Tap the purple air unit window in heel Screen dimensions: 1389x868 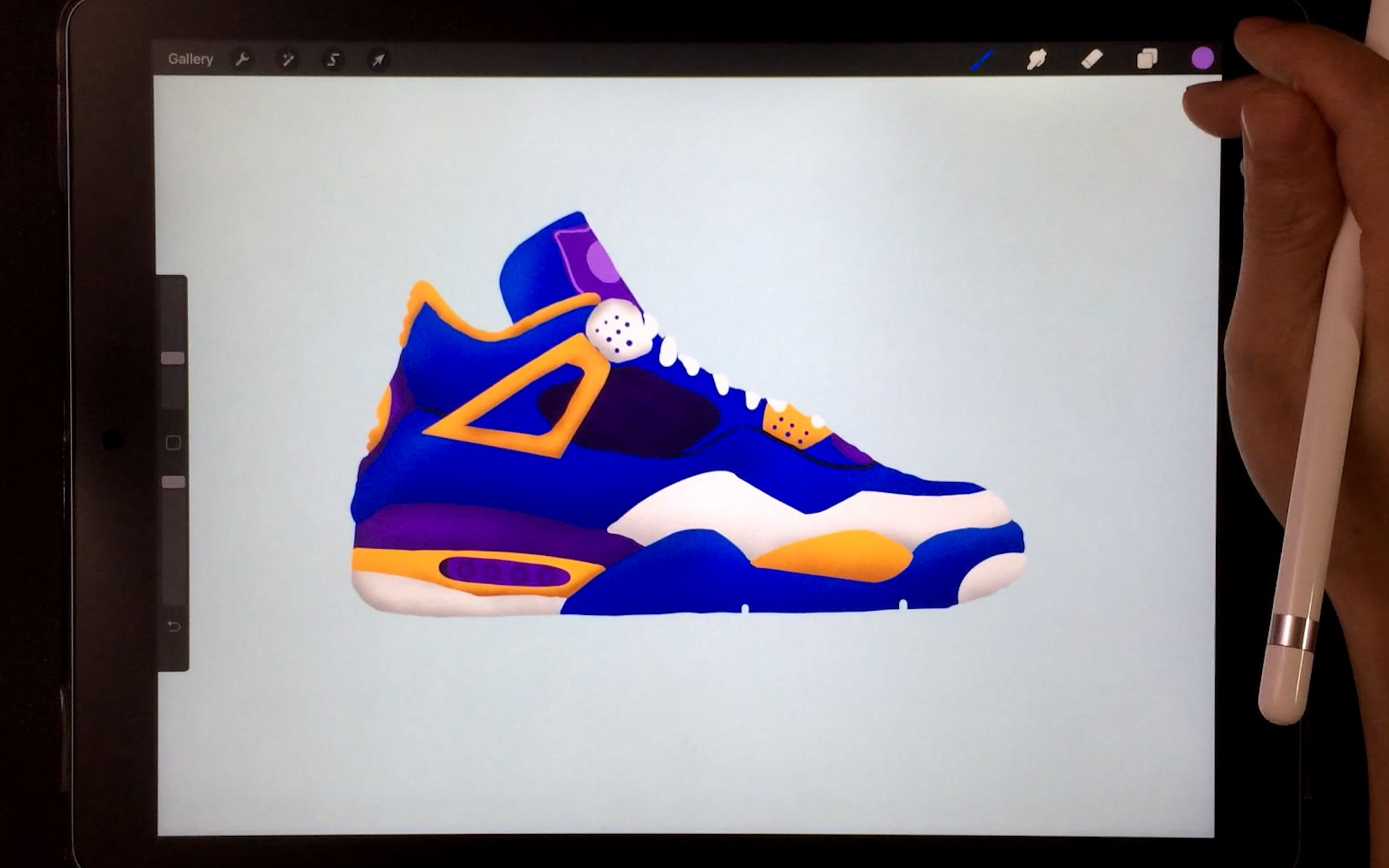tap(505, 571)
